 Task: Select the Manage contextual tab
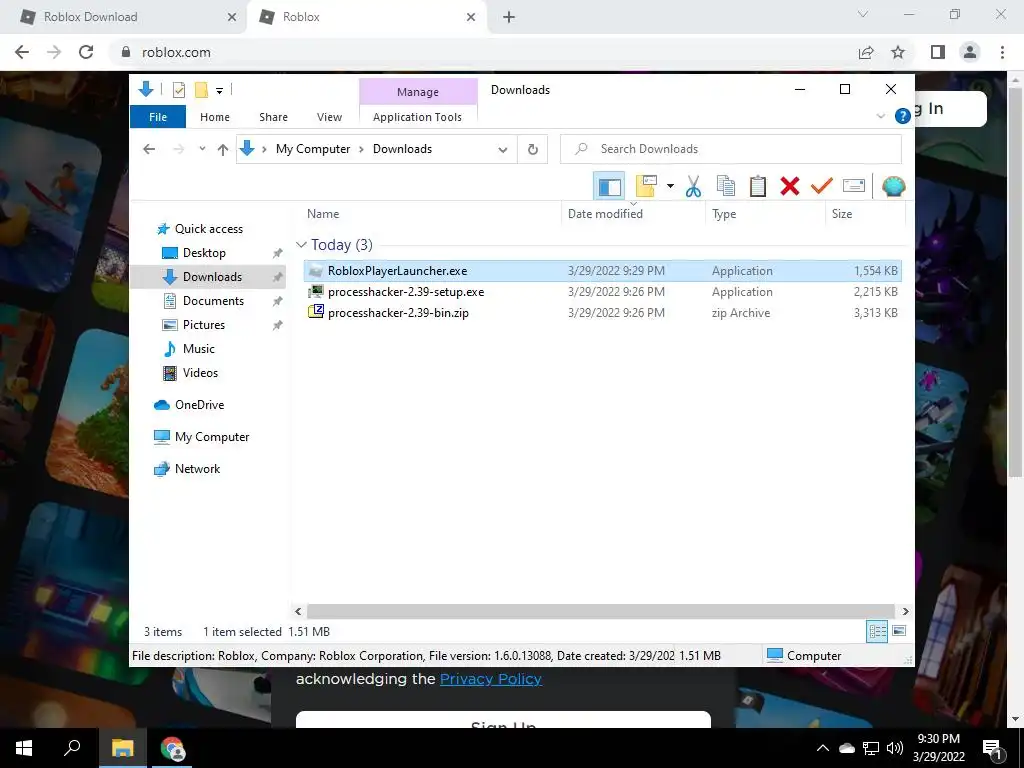coord(418,92)
